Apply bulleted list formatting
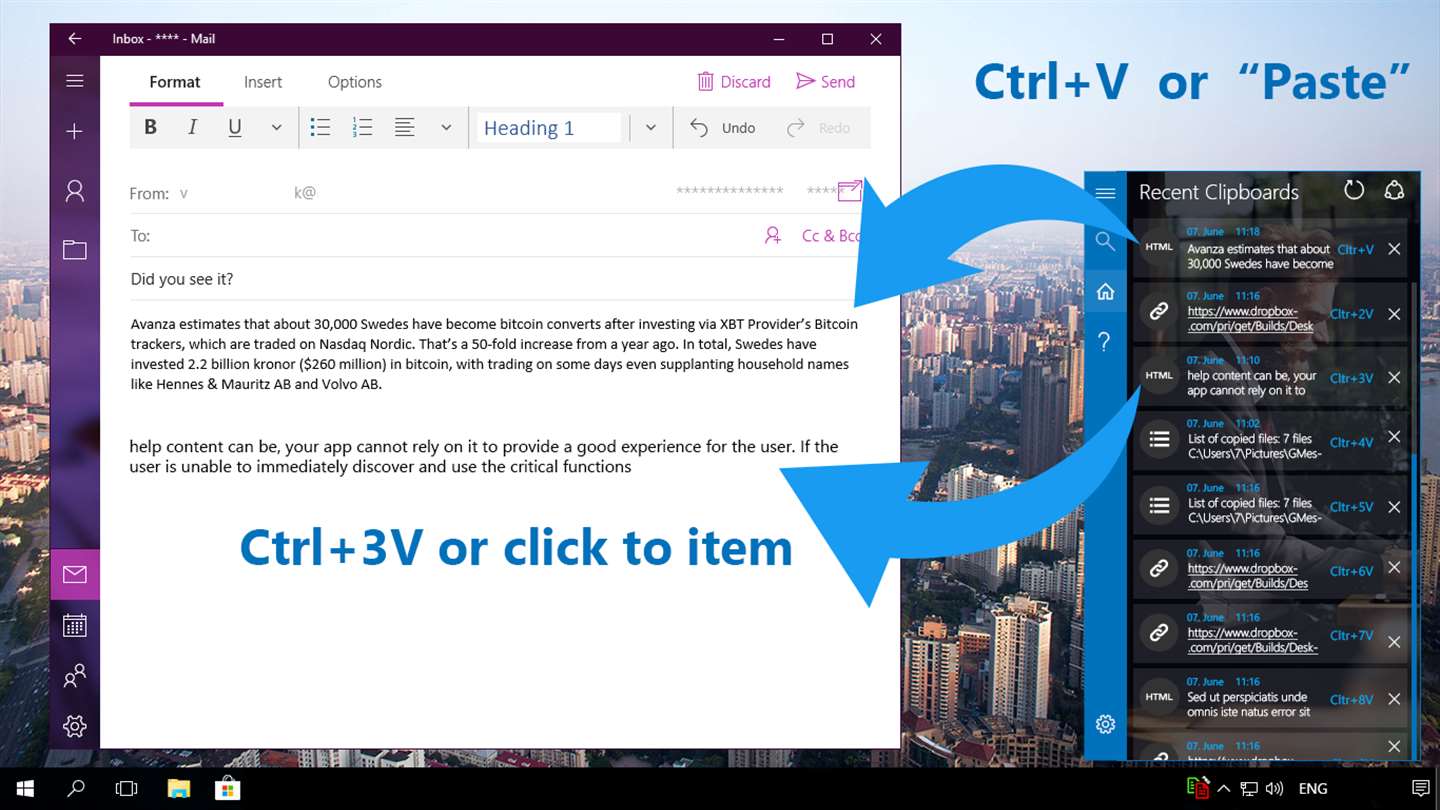The height and width of the screenshot is (810, 1440). [x=320, y=127]
